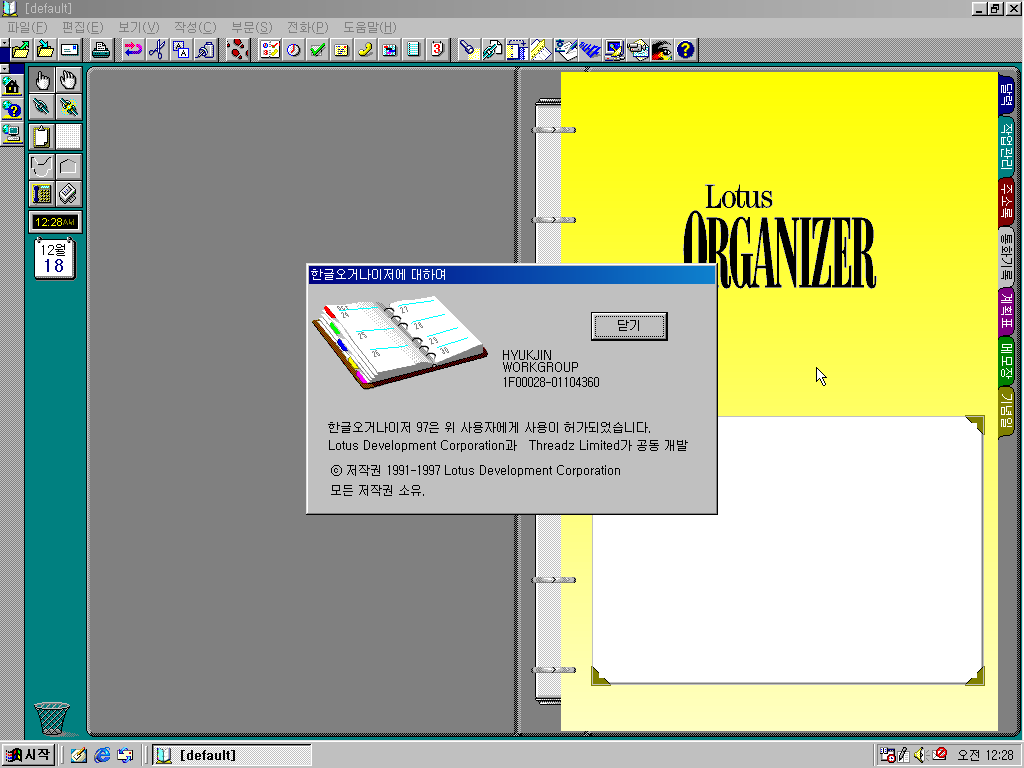Click the 12:28 digital clock display

click(56, 222)
